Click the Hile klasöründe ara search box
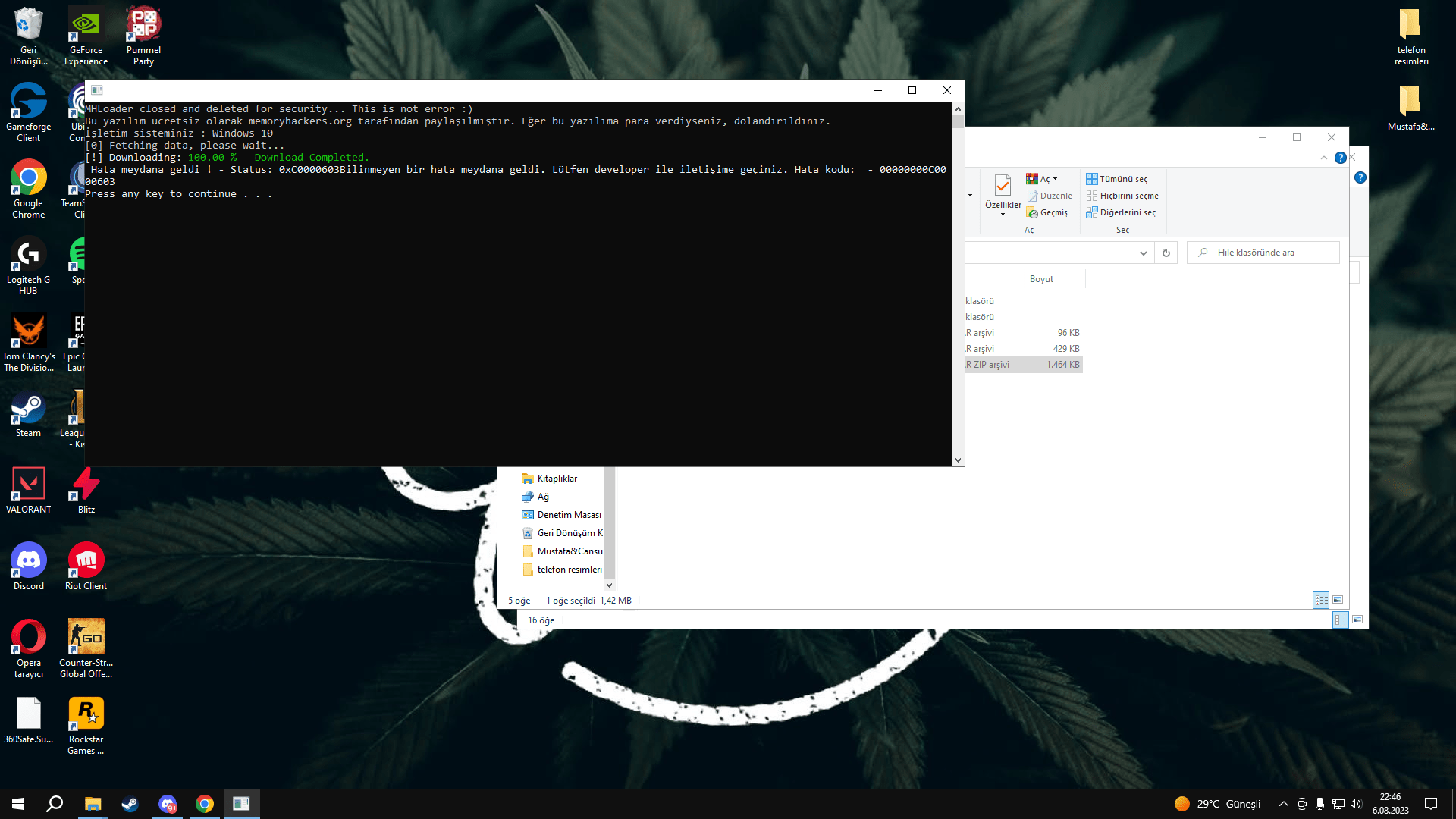The image size is (1456, 819). click(x=1263, y=253)
